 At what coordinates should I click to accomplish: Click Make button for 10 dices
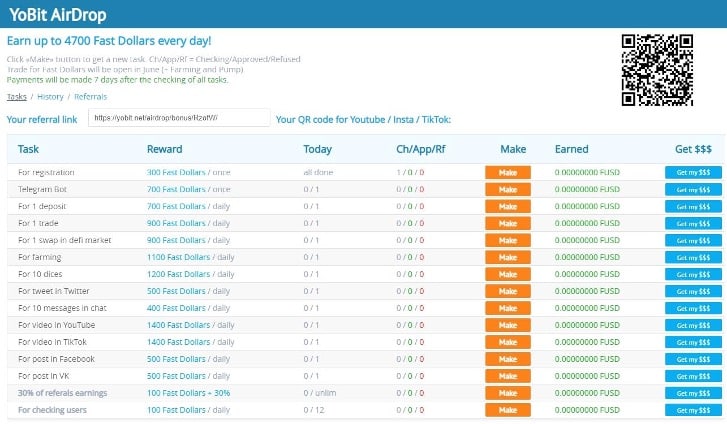508,274
